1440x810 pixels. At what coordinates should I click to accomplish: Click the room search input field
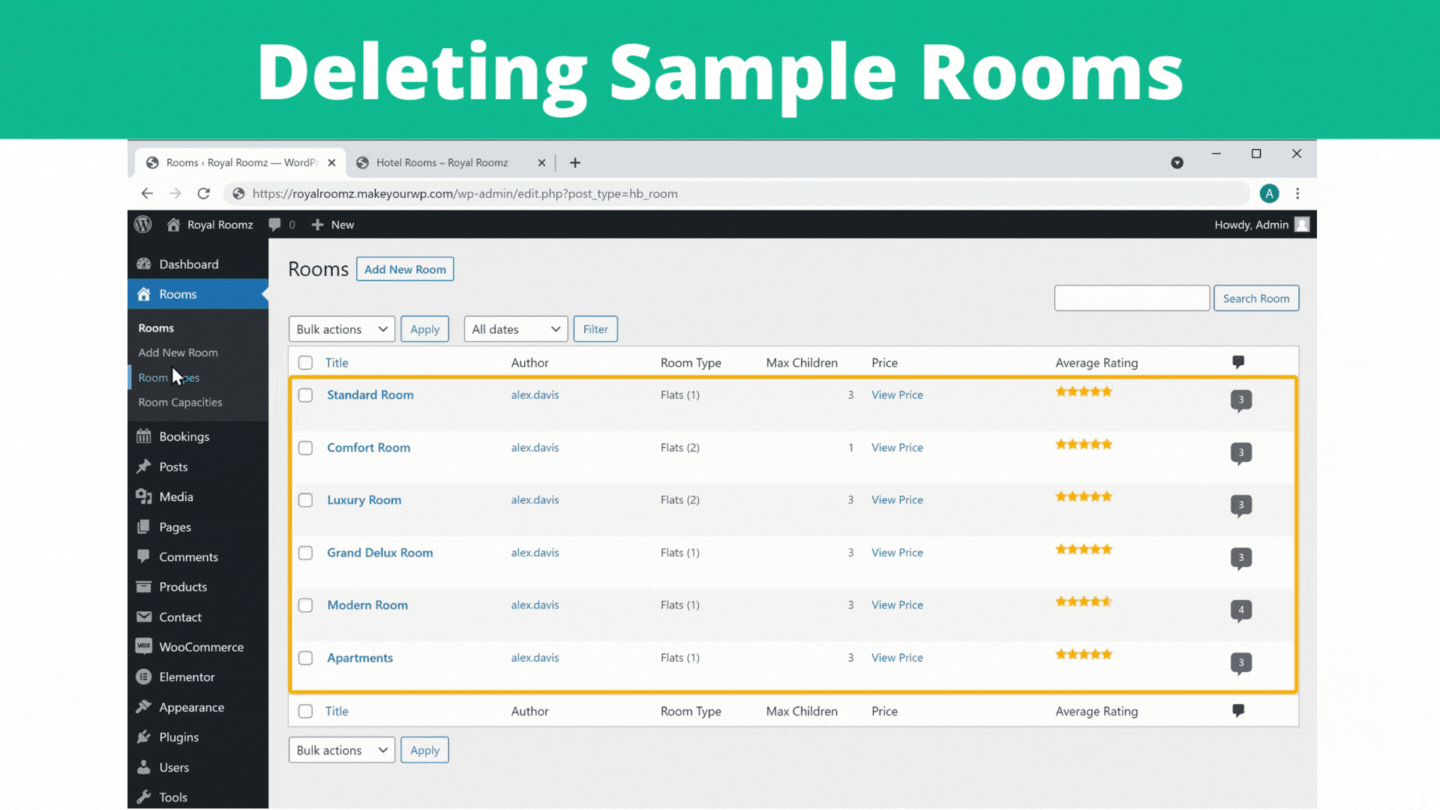[x=1132, y=298]
